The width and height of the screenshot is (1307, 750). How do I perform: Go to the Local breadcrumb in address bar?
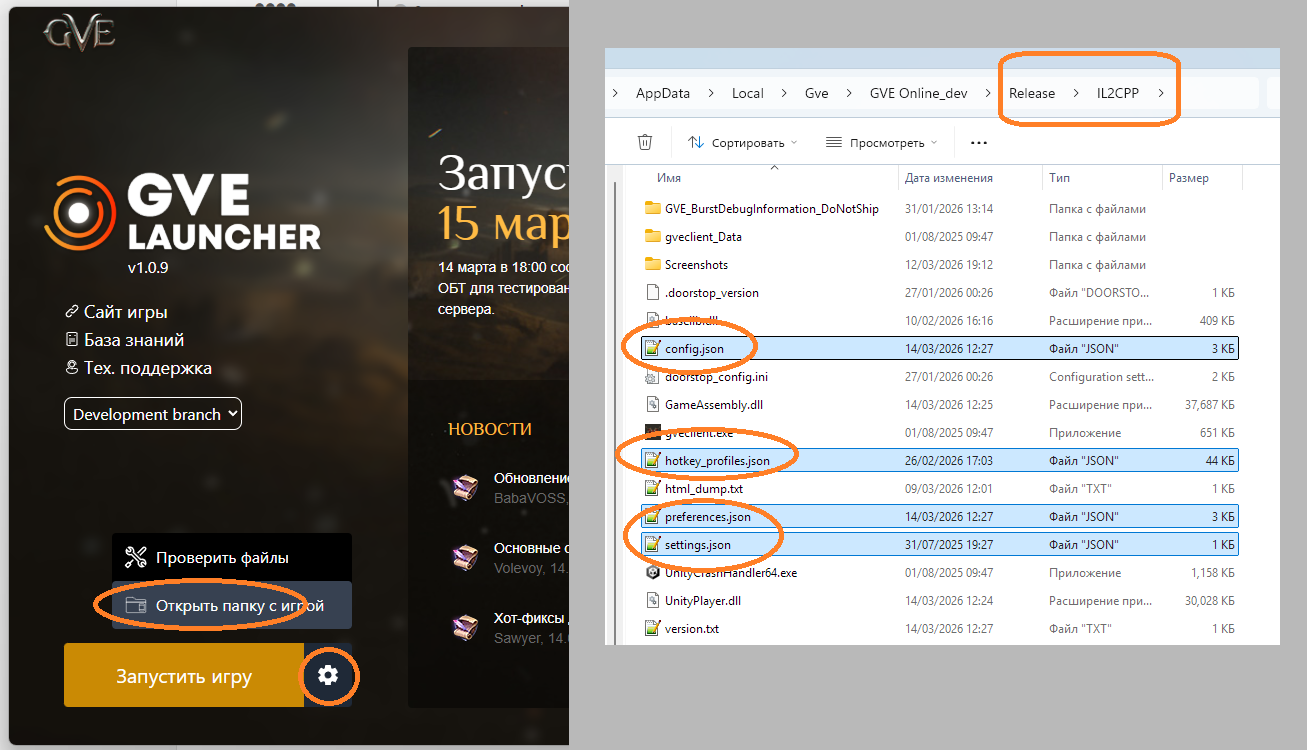pyautogui.click(x=748, y=93)
